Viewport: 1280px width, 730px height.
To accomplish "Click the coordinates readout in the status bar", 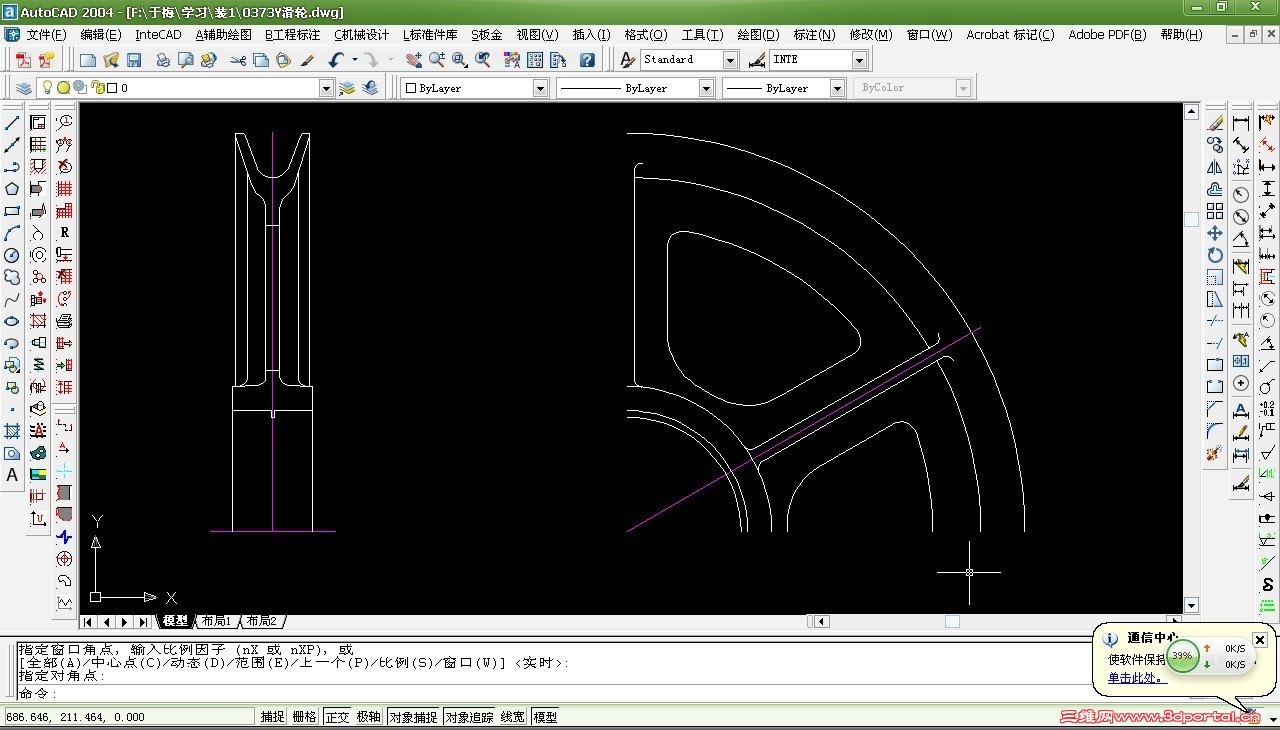I will pos(129,717).
